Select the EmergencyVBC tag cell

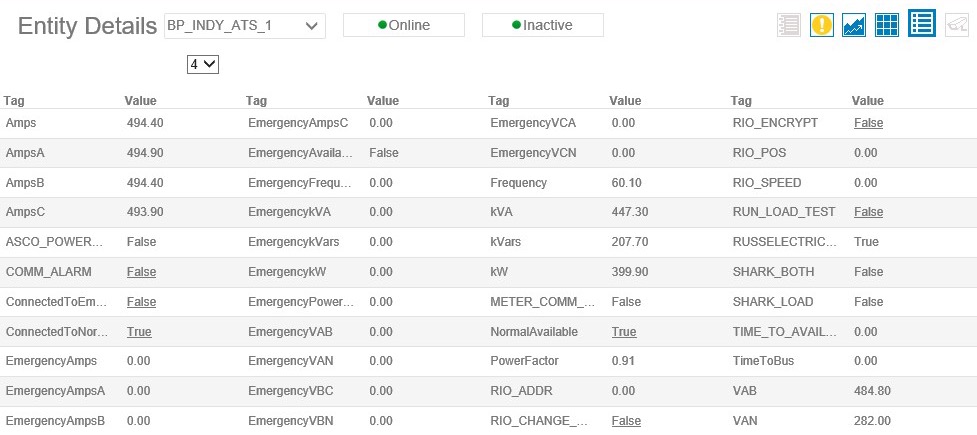click(290, 391)
